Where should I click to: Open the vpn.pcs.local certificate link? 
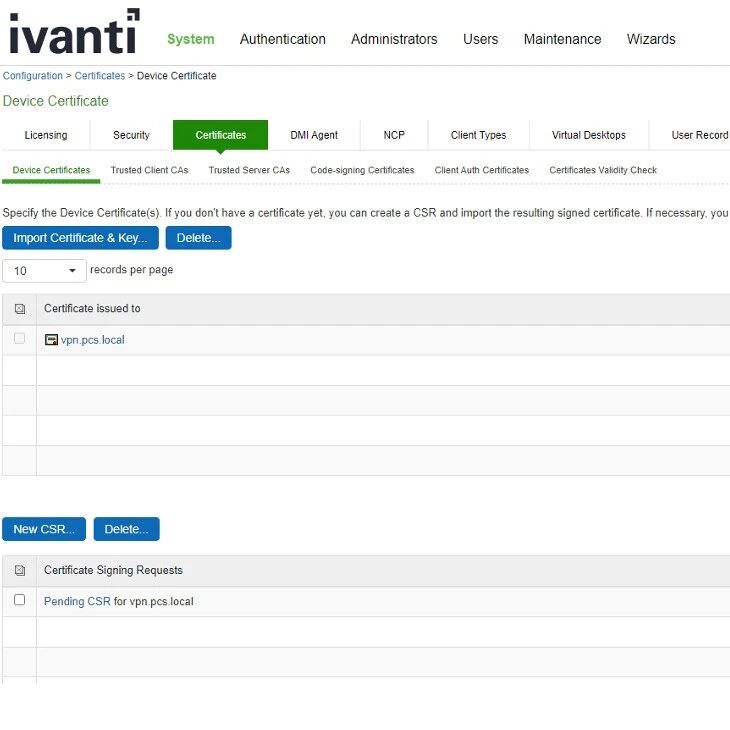pyautogui.click(x=93, y=340)
